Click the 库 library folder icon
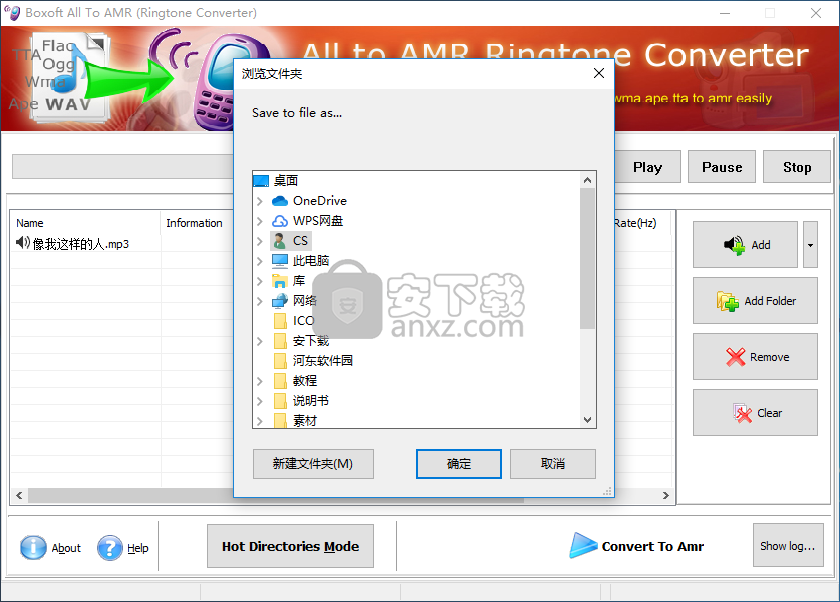 (x=280, y=281)
